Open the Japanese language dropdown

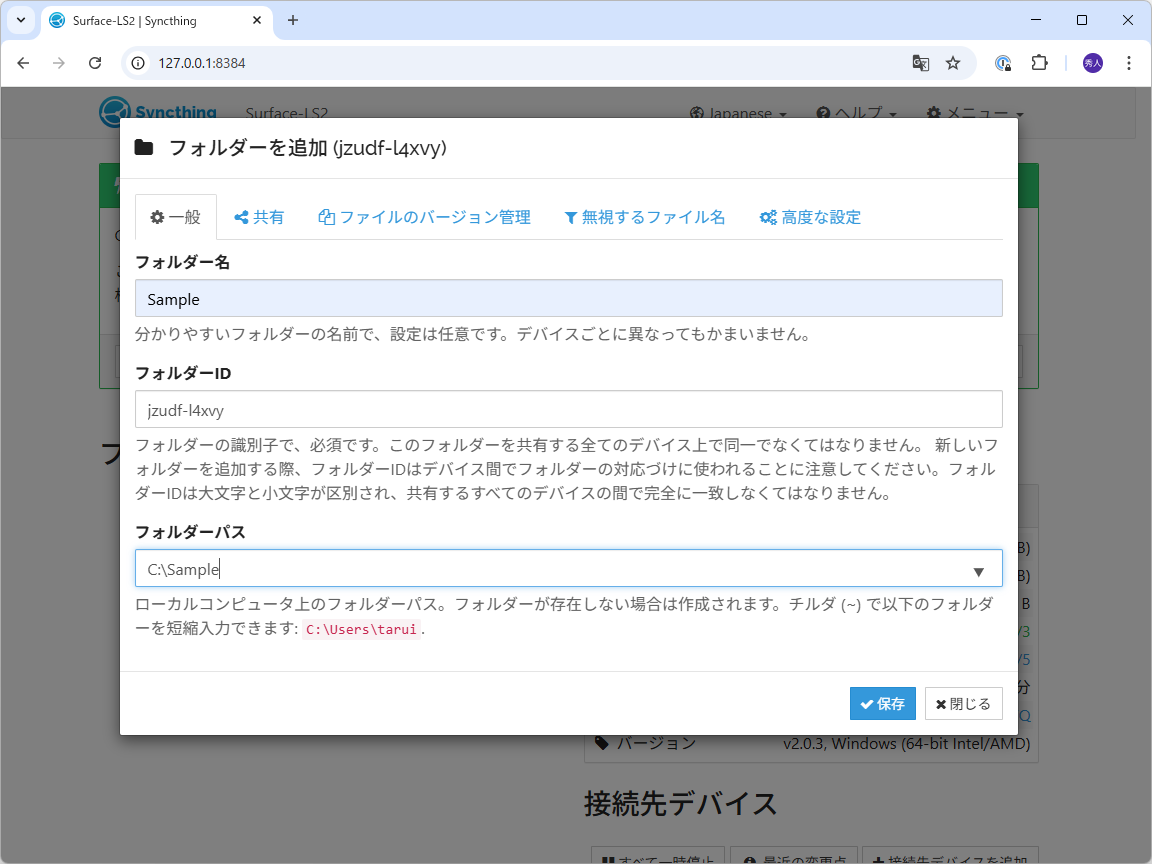pyautogui.click(x=738, y=114)
